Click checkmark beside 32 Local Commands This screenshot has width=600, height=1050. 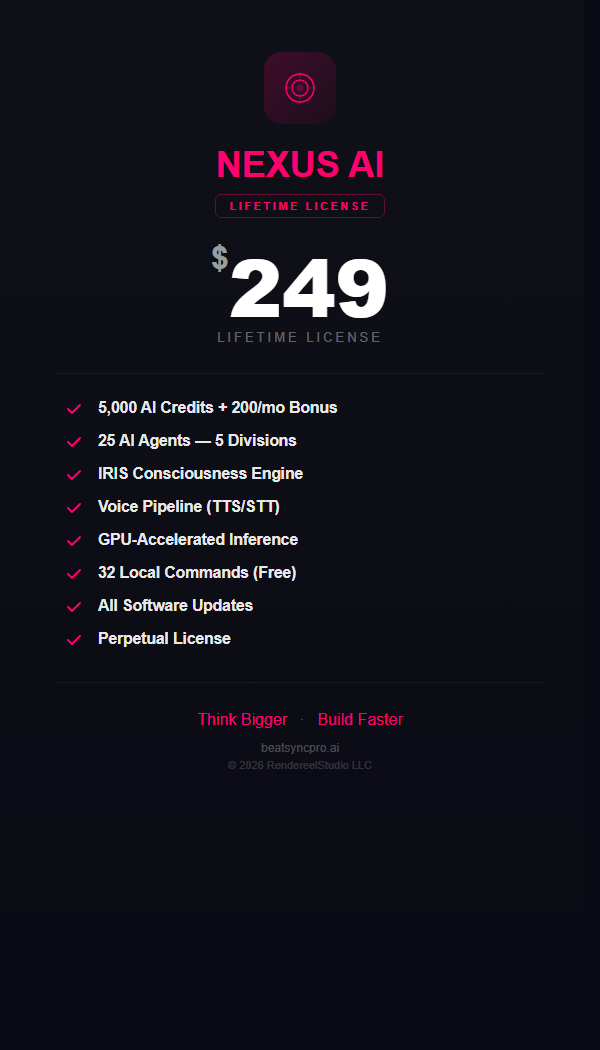point(74,573)
